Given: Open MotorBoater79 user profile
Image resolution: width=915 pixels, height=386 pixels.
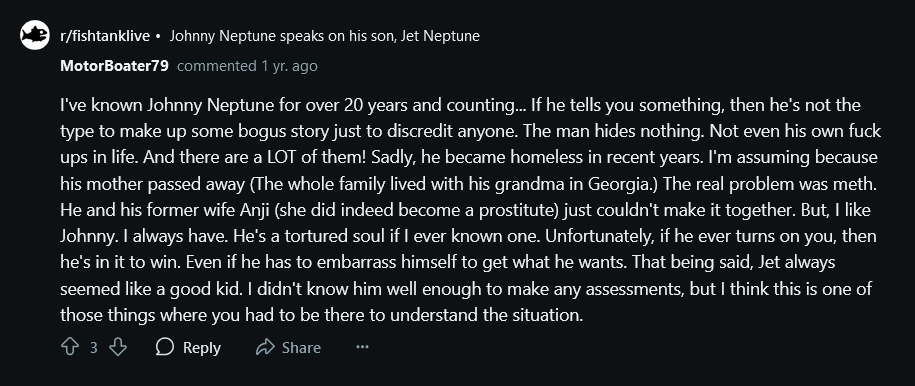Looking at the screenshot, I should 114,66.
